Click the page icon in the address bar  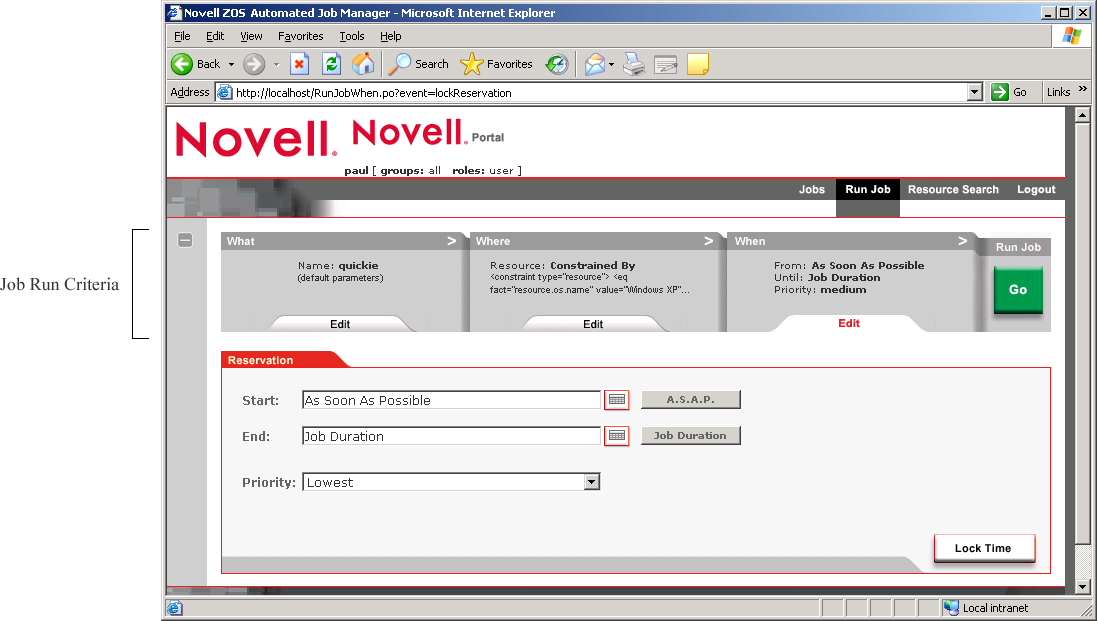coord(224,92)
